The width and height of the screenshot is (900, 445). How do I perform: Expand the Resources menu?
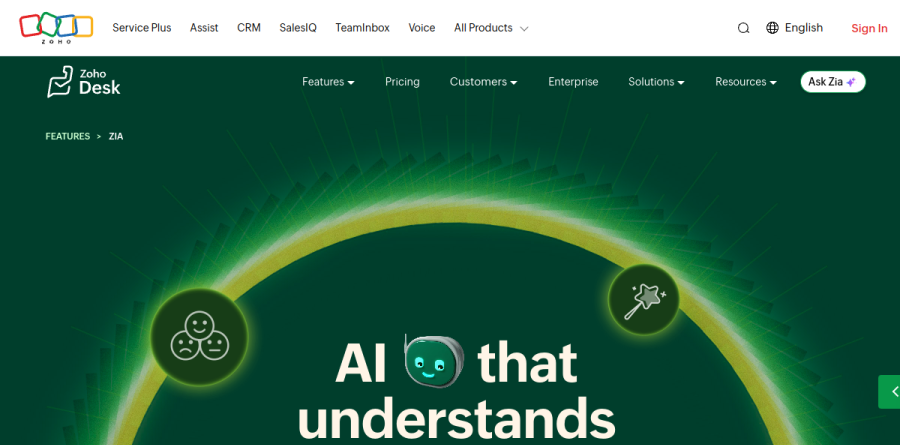click(746, 82)
